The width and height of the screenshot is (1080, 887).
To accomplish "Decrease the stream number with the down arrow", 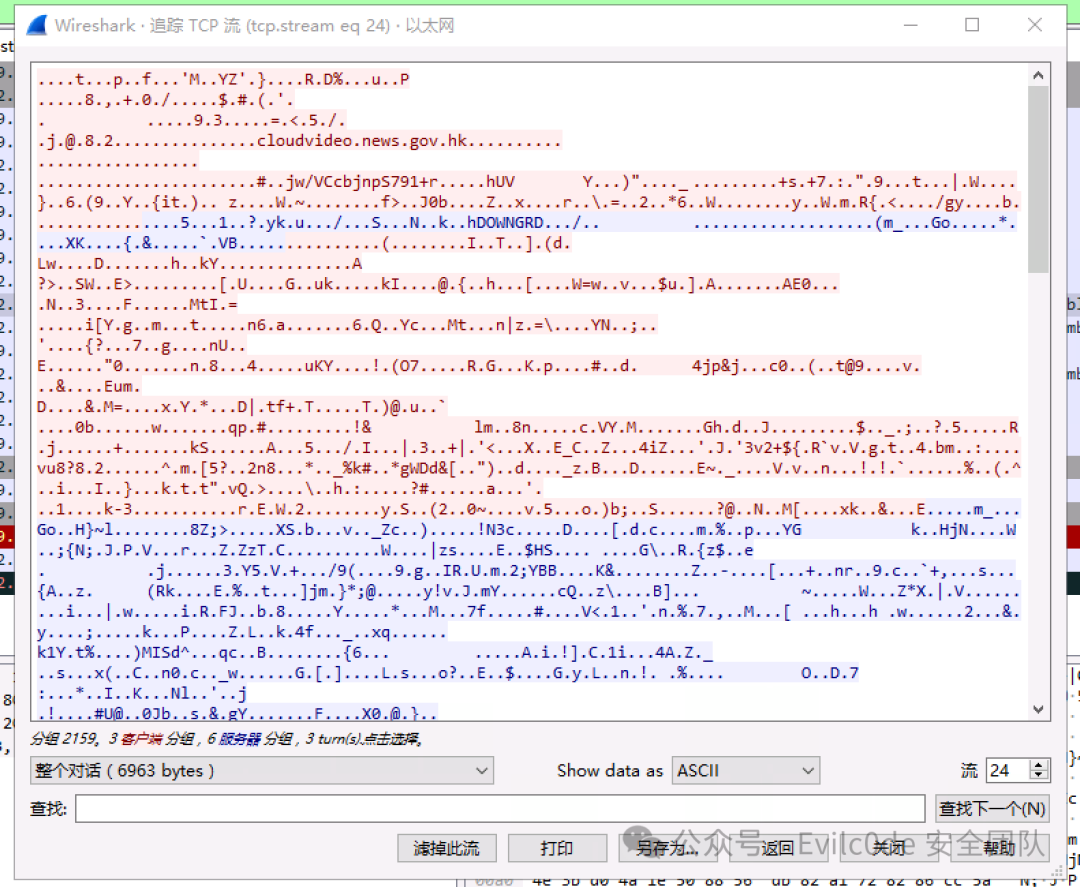I will tap(1039, 775).
